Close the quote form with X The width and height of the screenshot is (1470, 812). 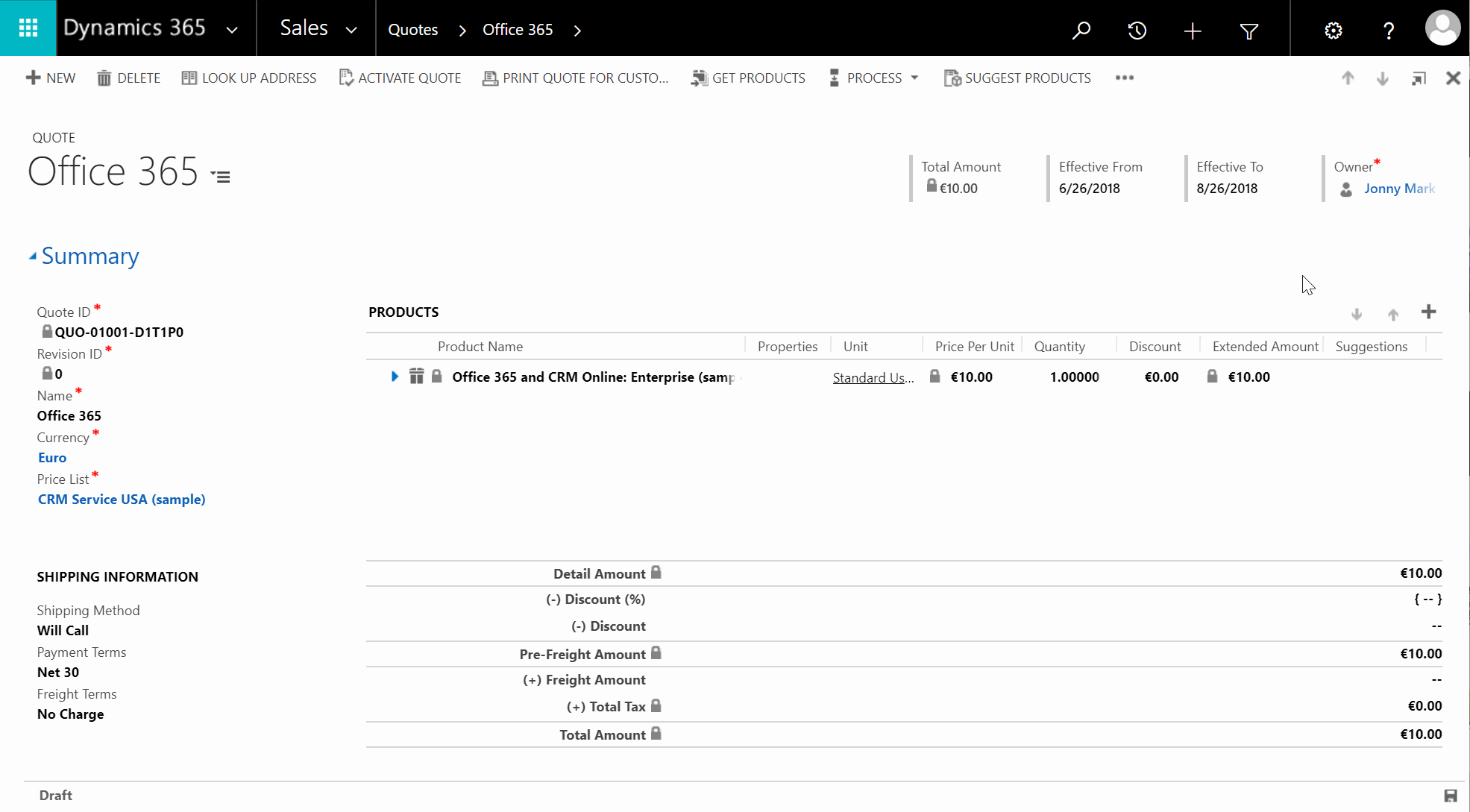point(1453,78)
